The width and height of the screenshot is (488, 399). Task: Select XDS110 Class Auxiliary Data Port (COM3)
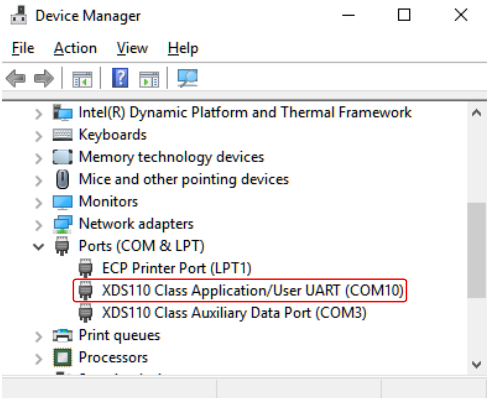tap(222, 313)
